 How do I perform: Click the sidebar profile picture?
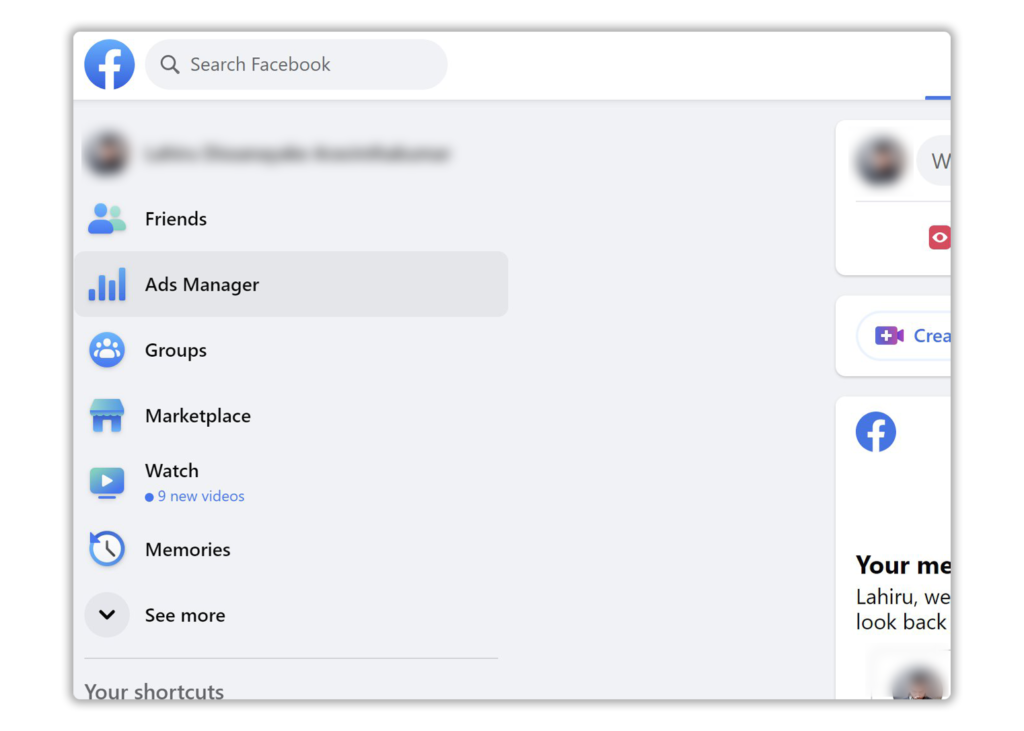106,154
